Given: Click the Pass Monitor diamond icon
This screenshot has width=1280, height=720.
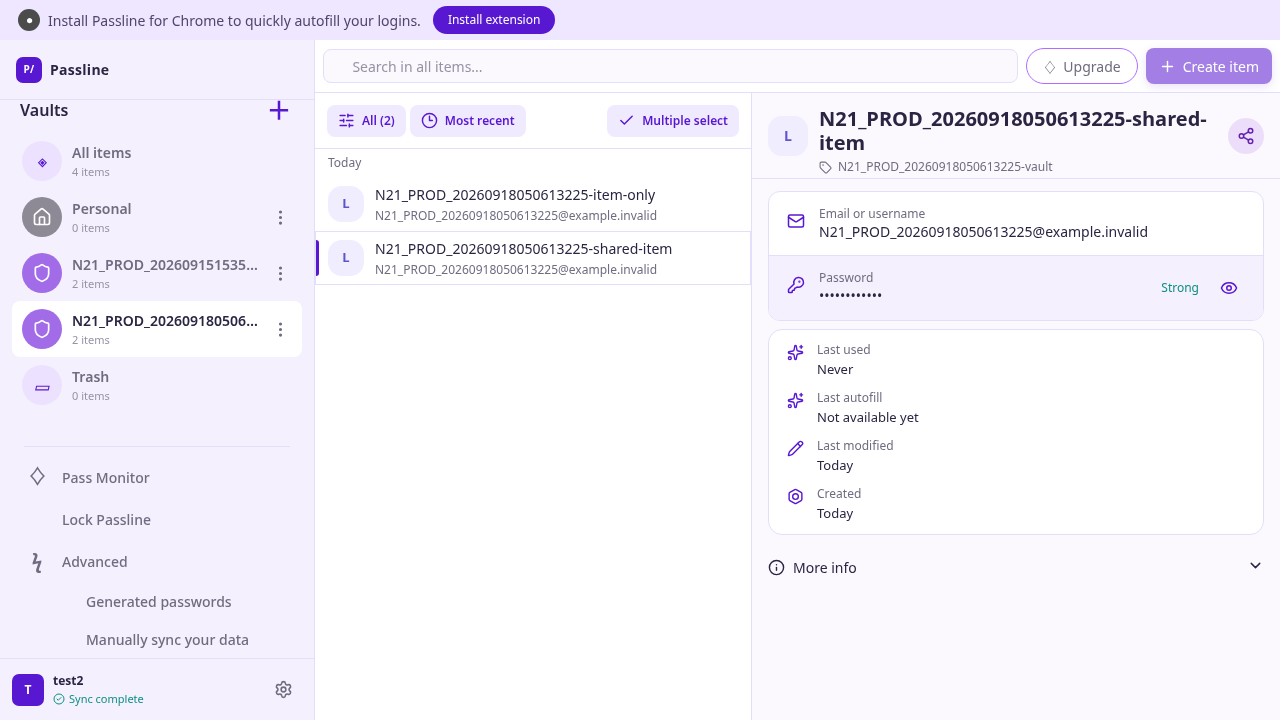Looking at the screenshot, I should click(37, 477).
